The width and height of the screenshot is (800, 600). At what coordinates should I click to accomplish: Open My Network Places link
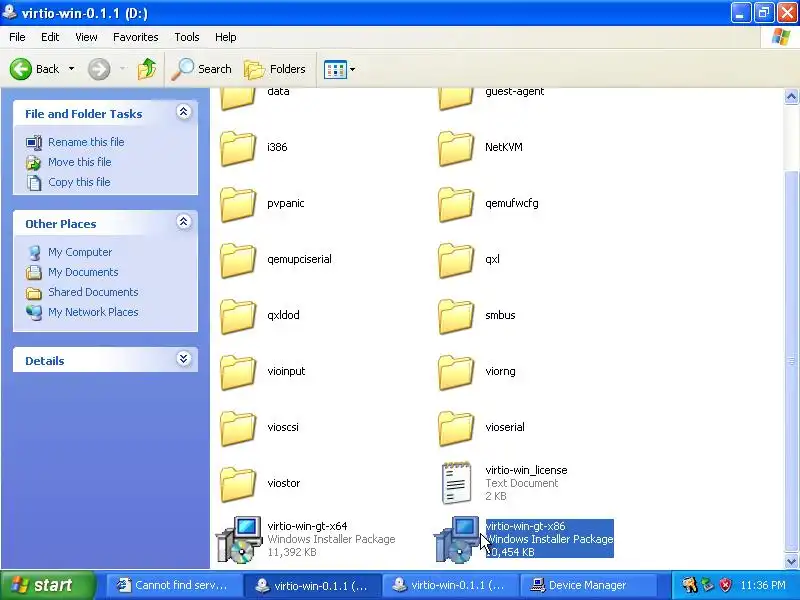coord(93,312)
